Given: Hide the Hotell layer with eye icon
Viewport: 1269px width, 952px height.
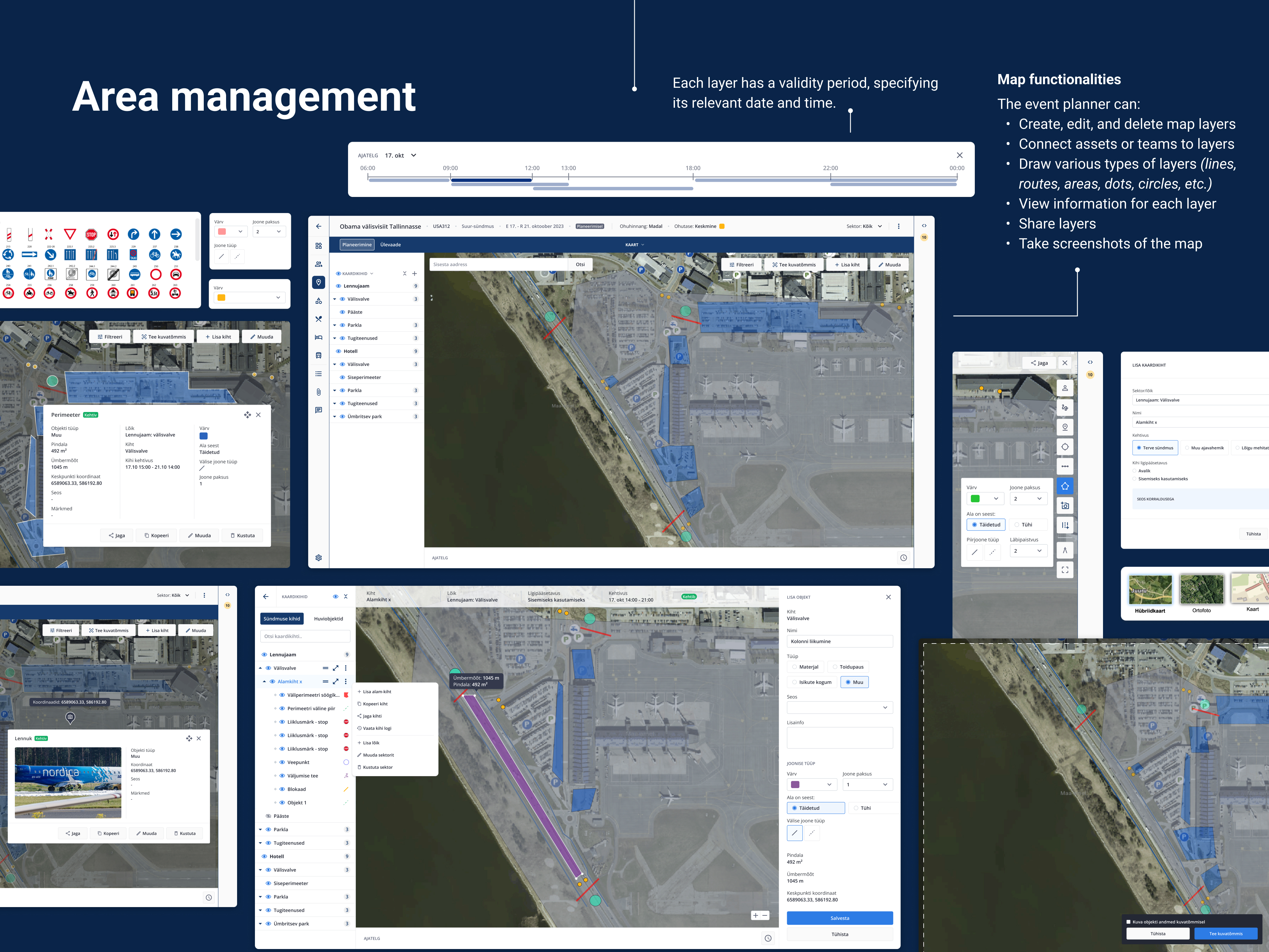Looking at the screenshot, I should [x=339, y=351].
